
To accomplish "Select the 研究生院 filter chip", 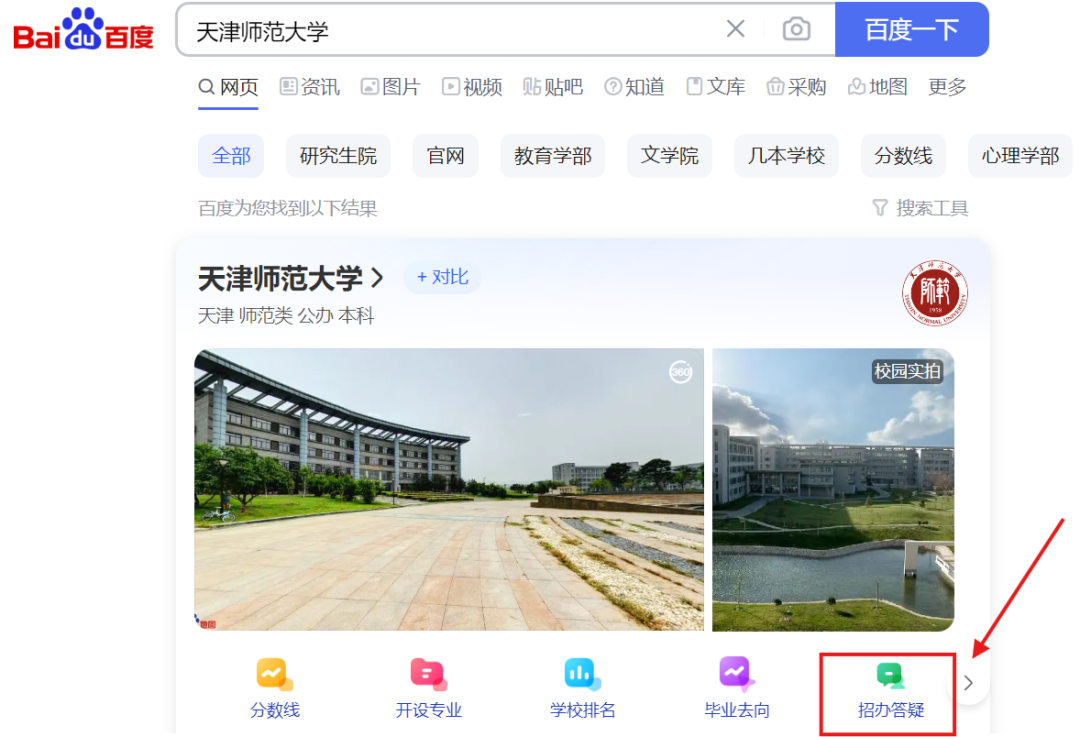I will tap(338, 156).
